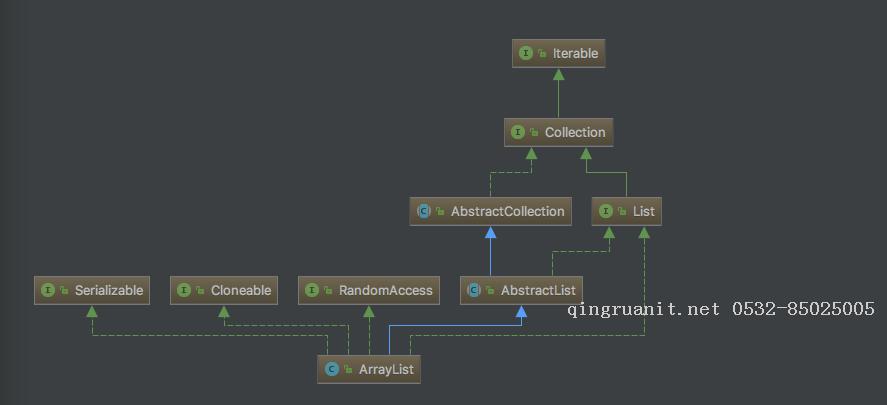887x405 pixels.
Task: Click the abstract class icon on AbstractList
Action: pos(474,291)
